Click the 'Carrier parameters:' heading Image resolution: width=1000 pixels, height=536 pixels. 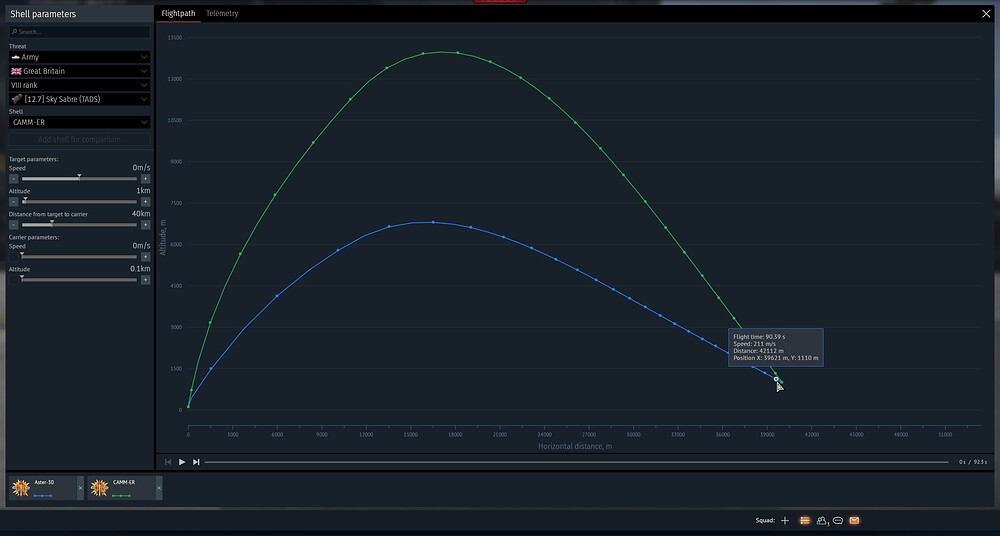coord(33,237)
